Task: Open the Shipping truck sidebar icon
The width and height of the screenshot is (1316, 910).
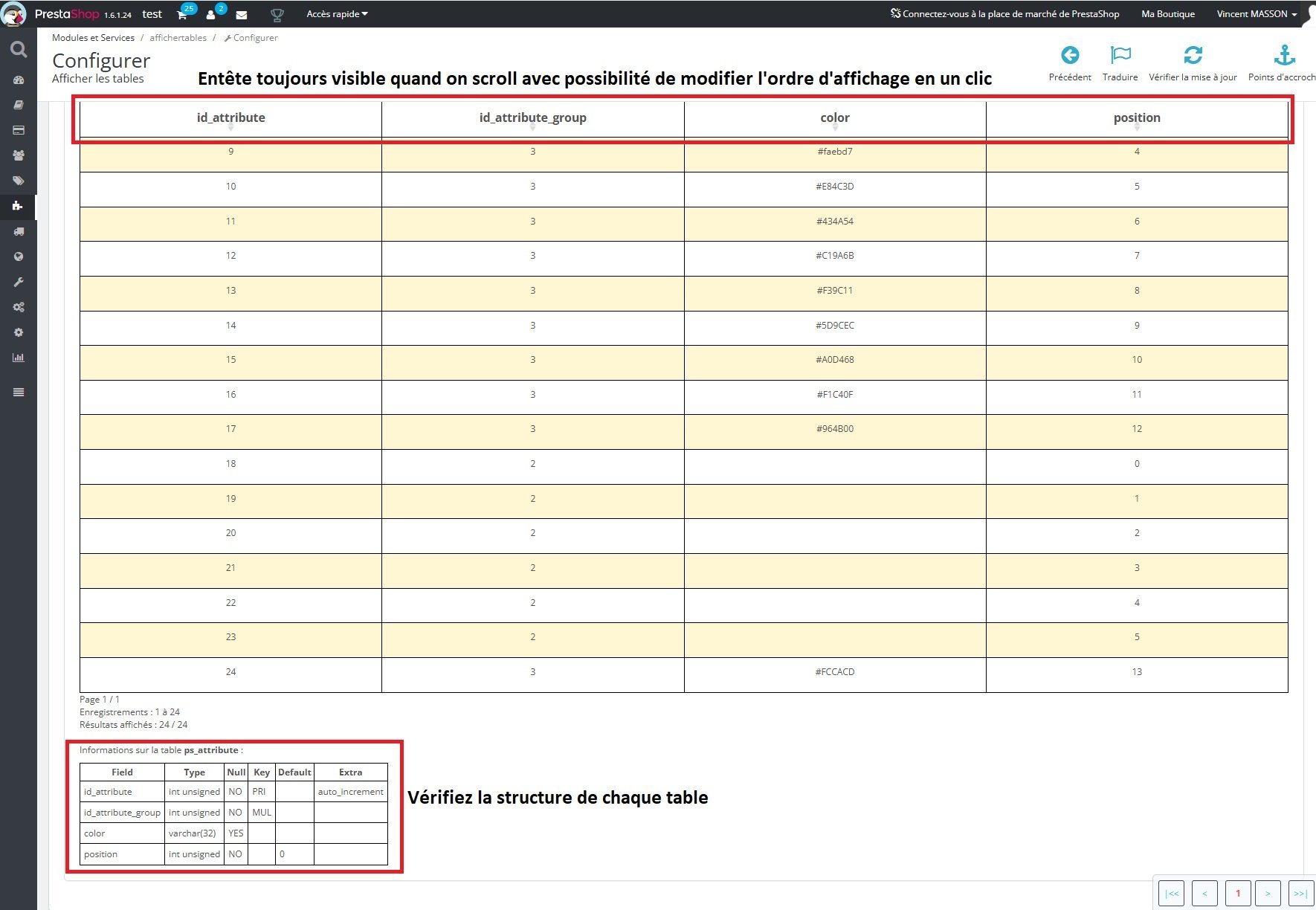Action: [x=19, y=231]
